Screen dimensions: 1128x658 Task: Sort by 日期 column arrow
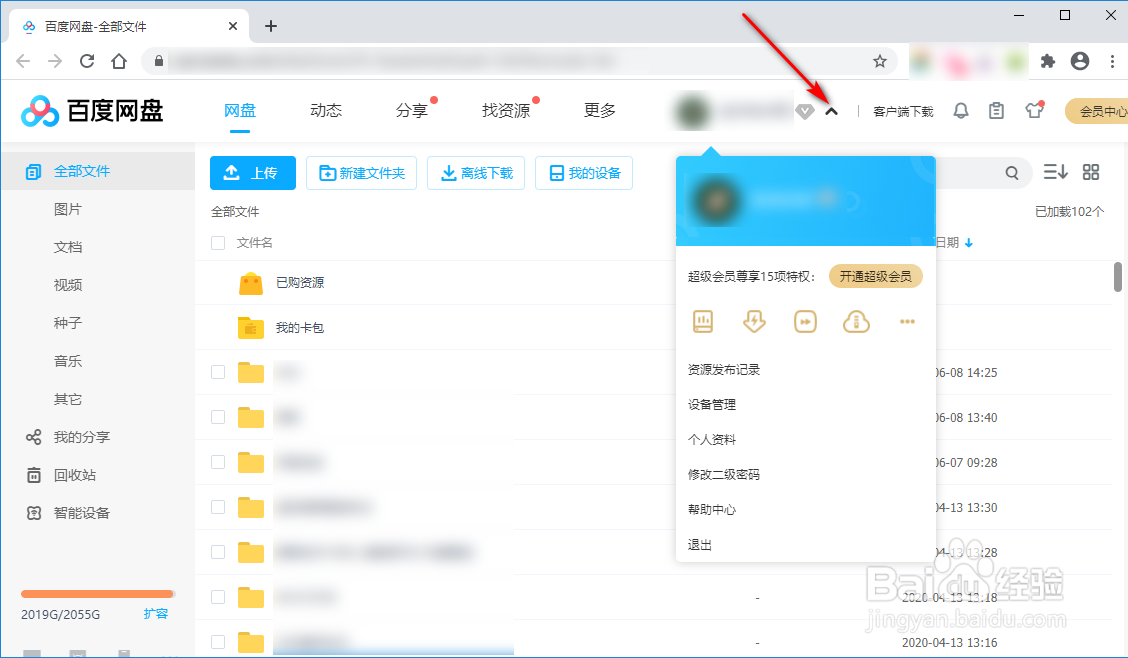click(x=969, y=243)
